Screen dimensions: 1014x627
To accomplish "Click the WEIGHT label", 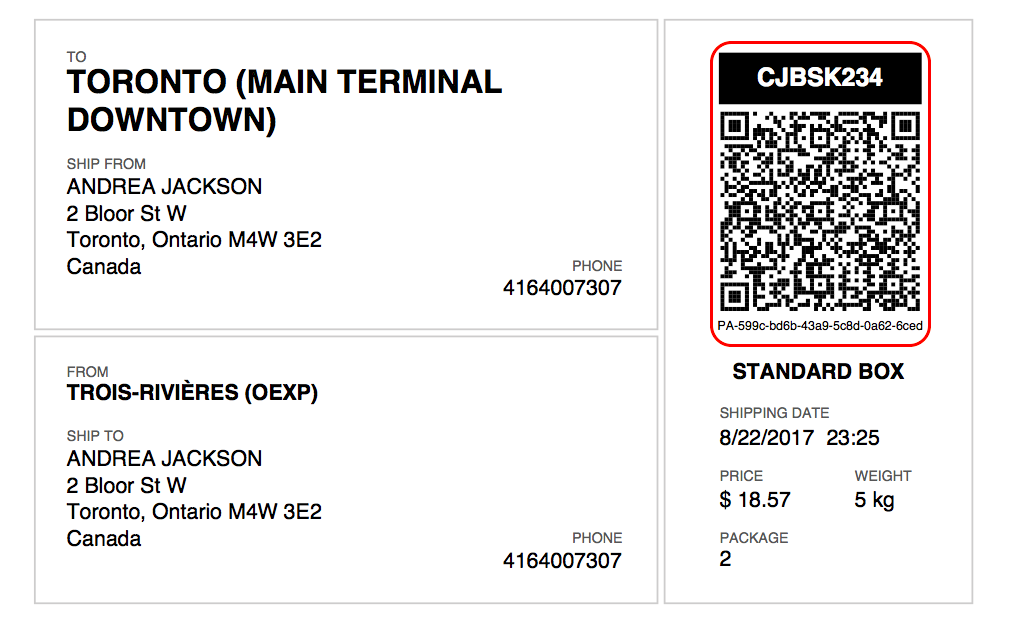I will coord(883,476).
